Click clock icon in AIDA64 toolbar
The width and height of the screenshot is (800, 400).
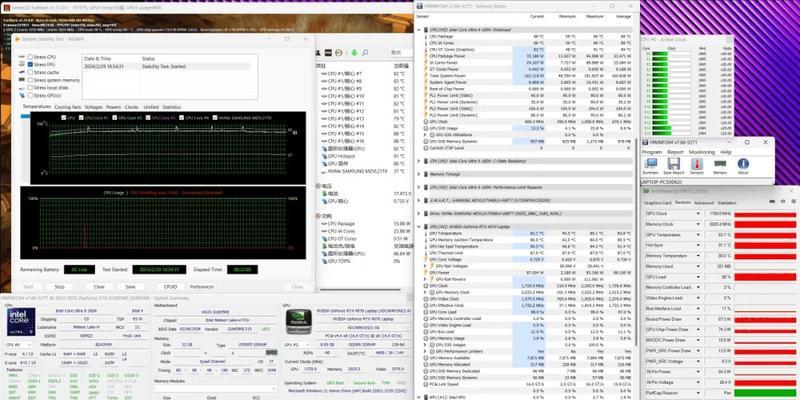(339, 53)
